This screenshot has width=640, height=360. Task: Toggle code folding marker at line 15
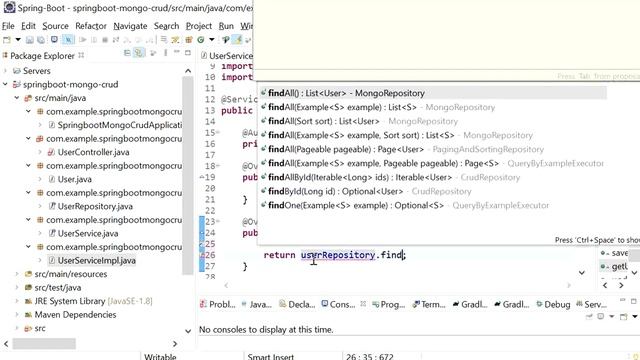tap(218, 132)
